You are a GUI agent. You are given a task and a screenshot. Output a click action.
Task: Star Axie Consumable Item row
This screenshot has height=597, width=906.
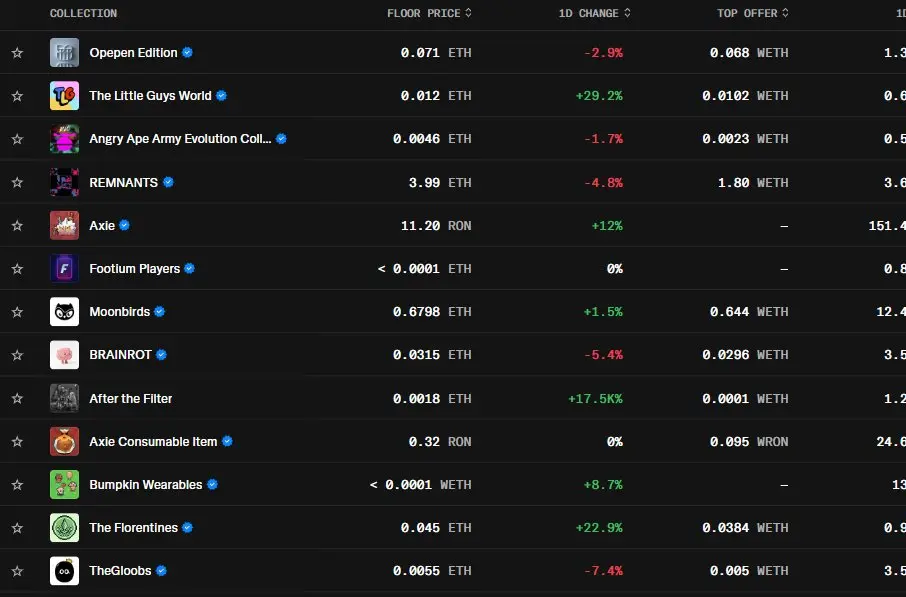tap(17, 442)
